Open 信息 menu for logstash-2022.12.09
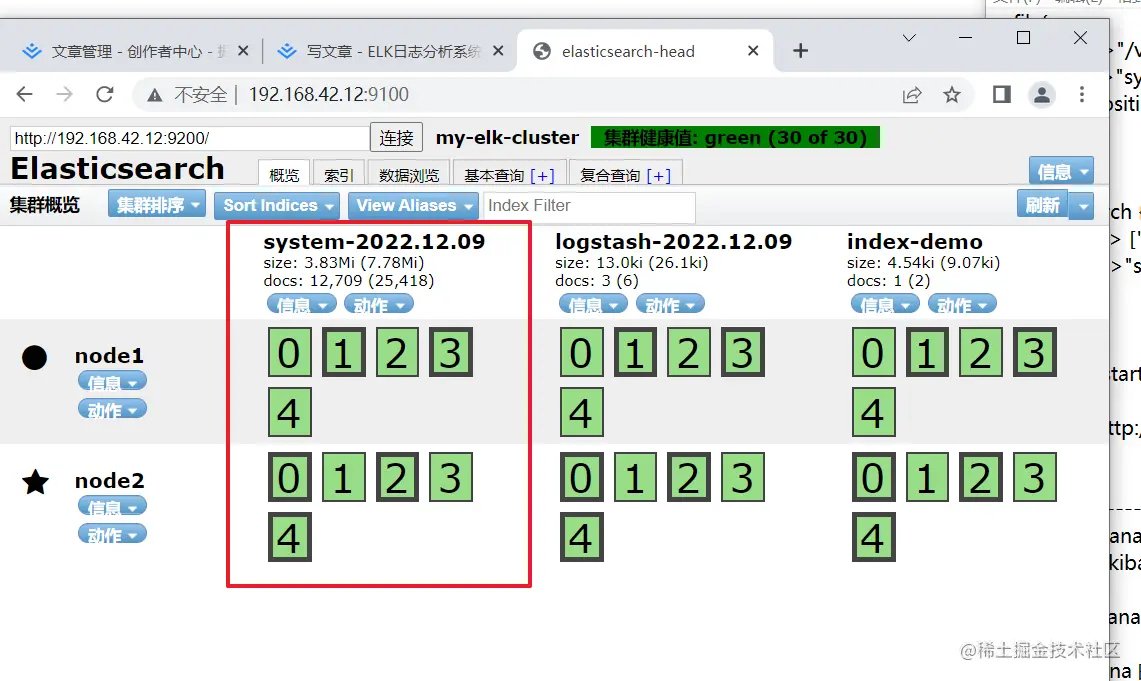This screenshot has height=681, width=1141. (x=593, y=304)
